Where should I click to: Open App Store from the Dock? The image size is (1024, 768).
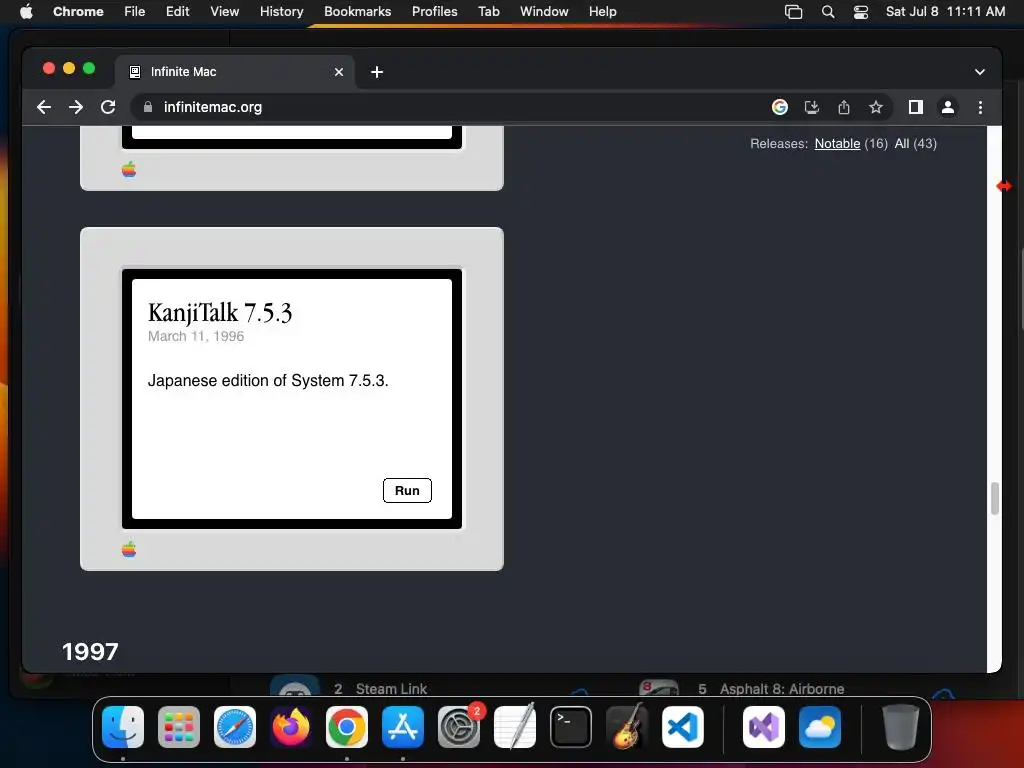(403, 727)
